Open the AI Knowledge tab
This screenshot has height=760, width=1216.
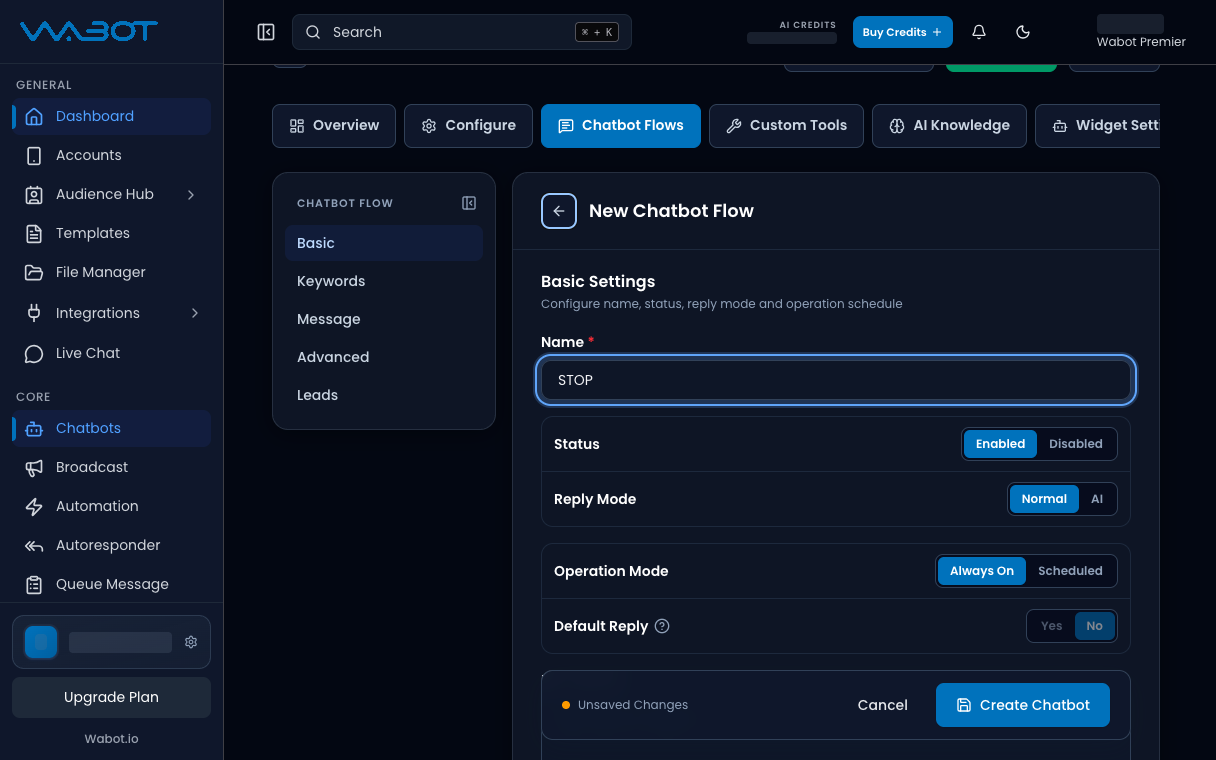pyautogui.click(x=949, y=126)
